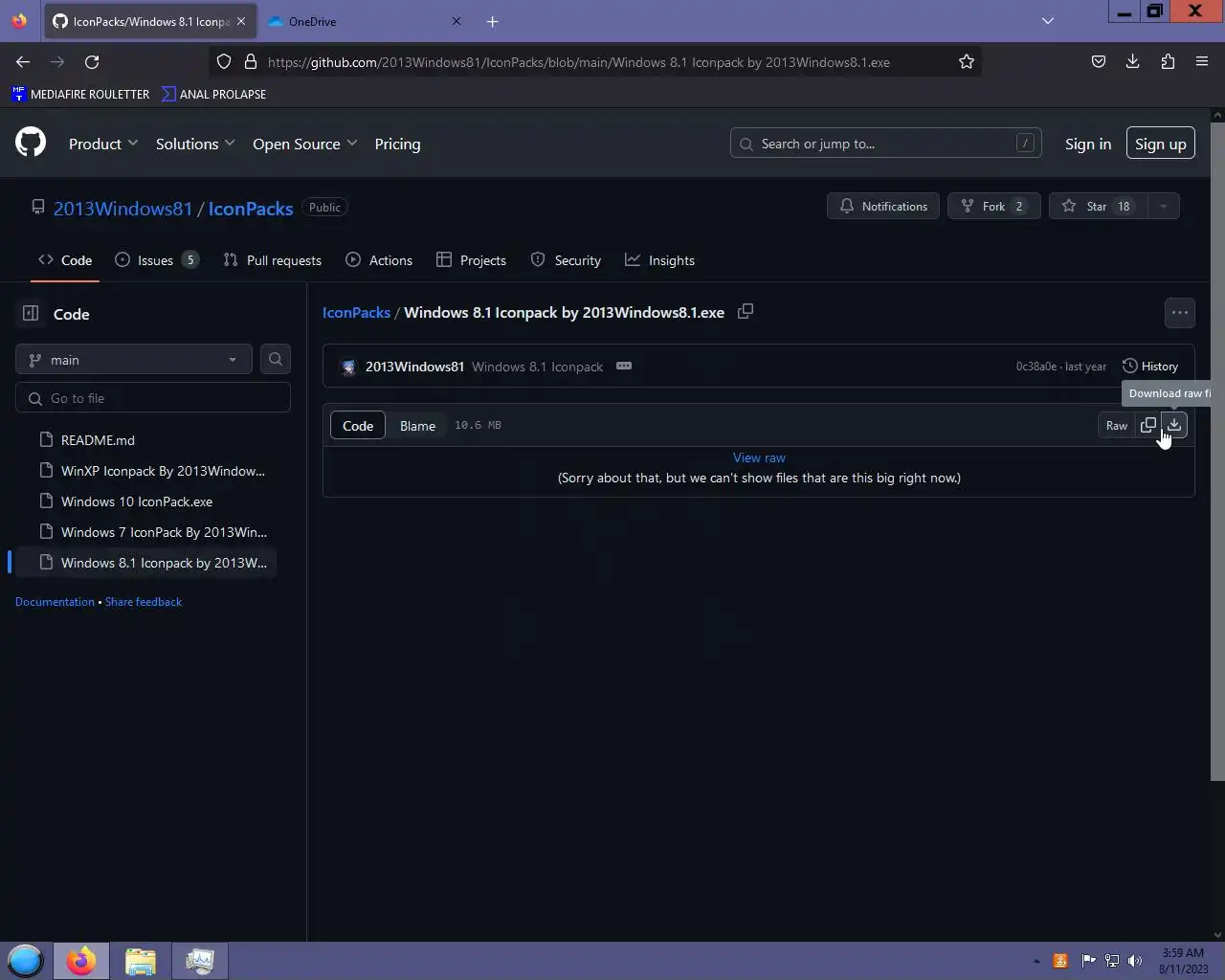Screen dimensions: 1225x980
Task: Copy raw file contents icon
Action: 1148,425
